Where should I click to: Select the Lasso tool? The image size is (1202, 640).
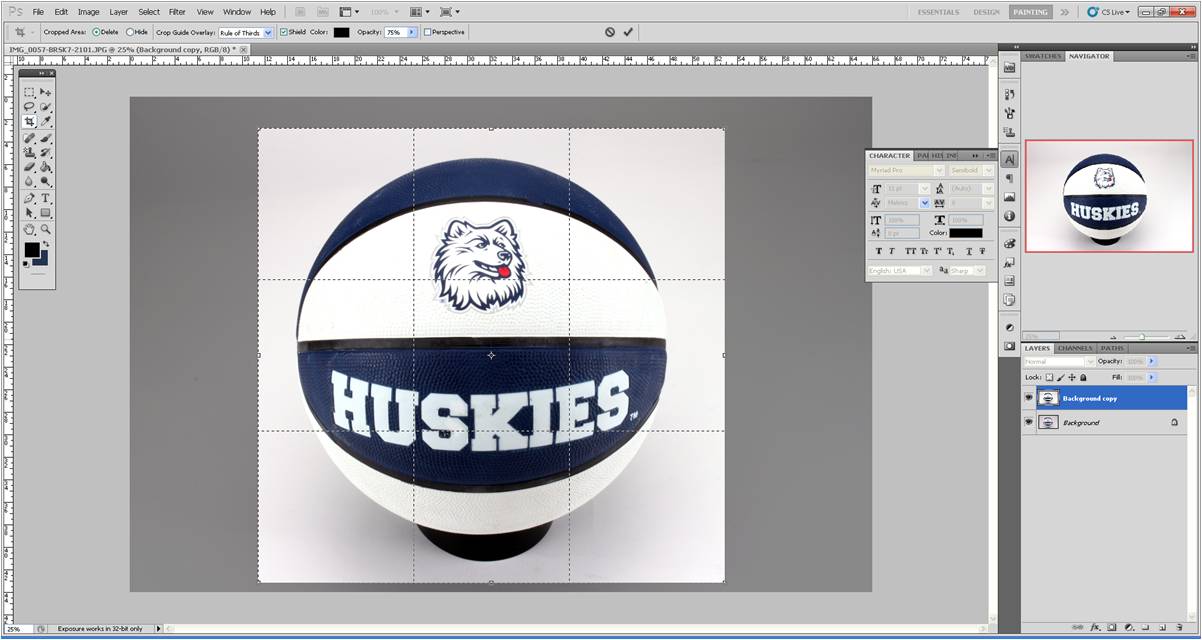[x=29, y=107]
